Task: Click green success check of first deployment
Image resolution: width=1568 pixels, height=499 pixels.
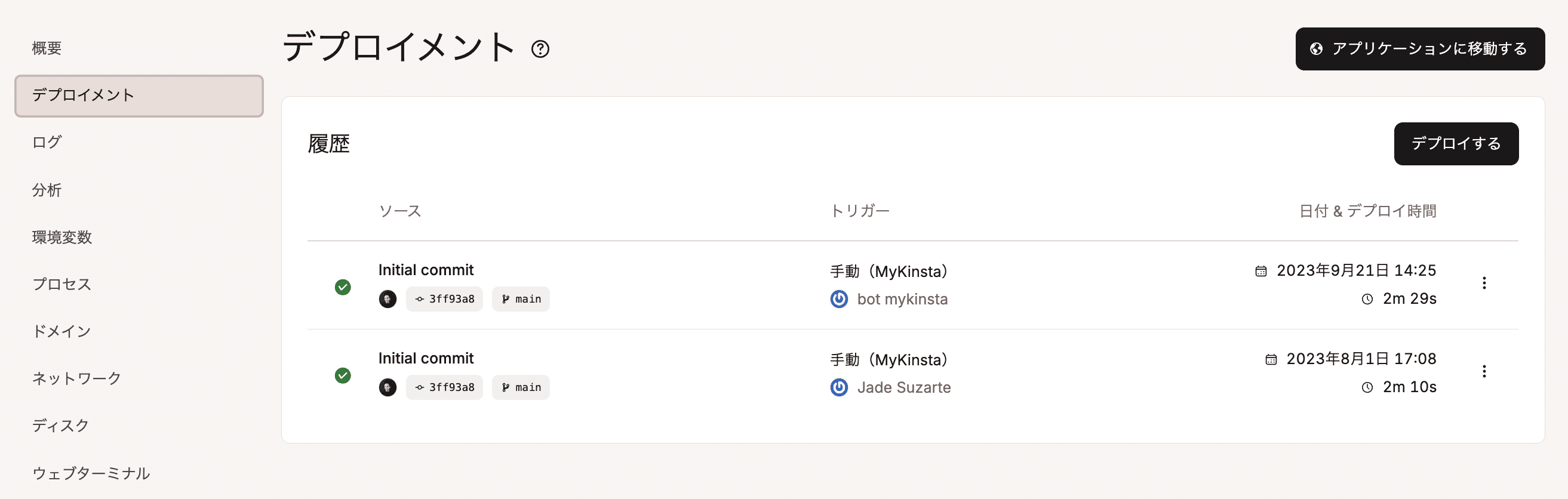Action: click(343, 287)
